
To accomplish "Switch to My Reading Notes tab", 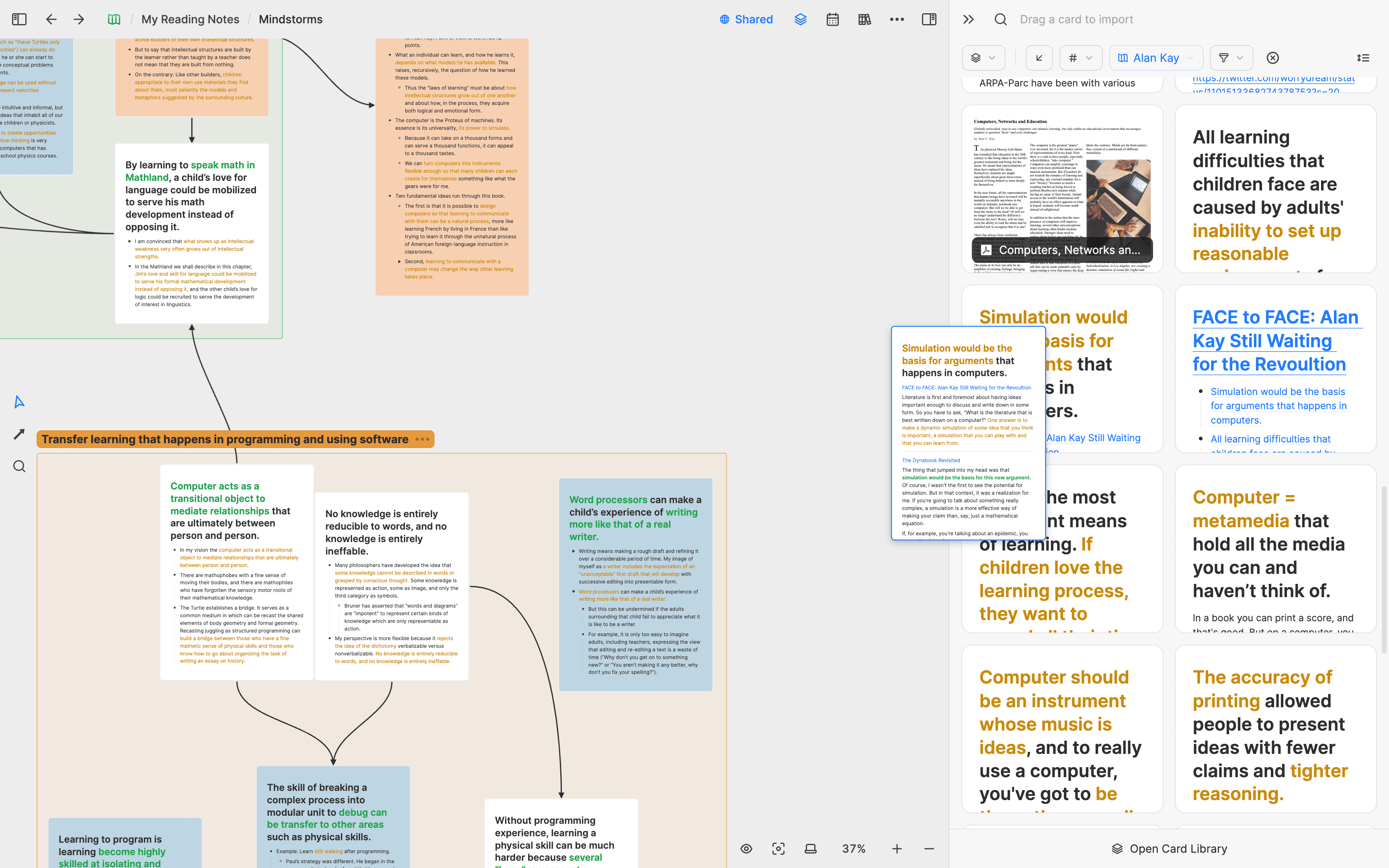I will (190, 19).
